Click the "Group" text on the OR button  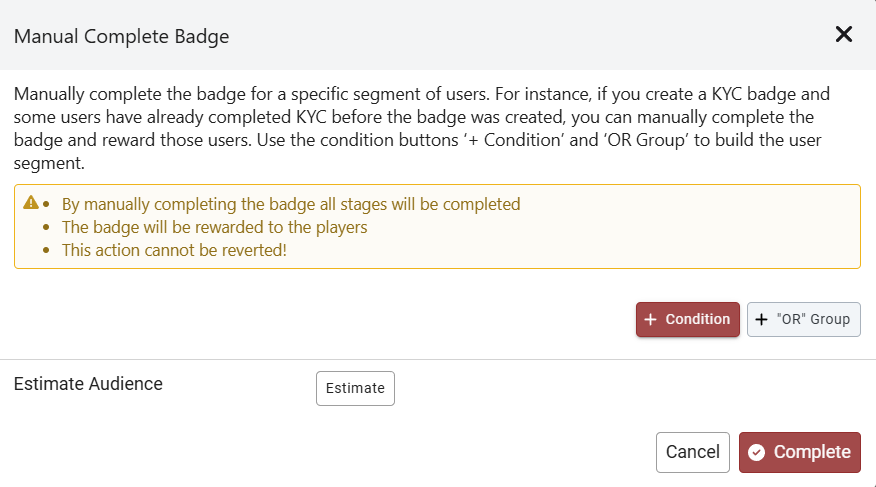[829, 319]
